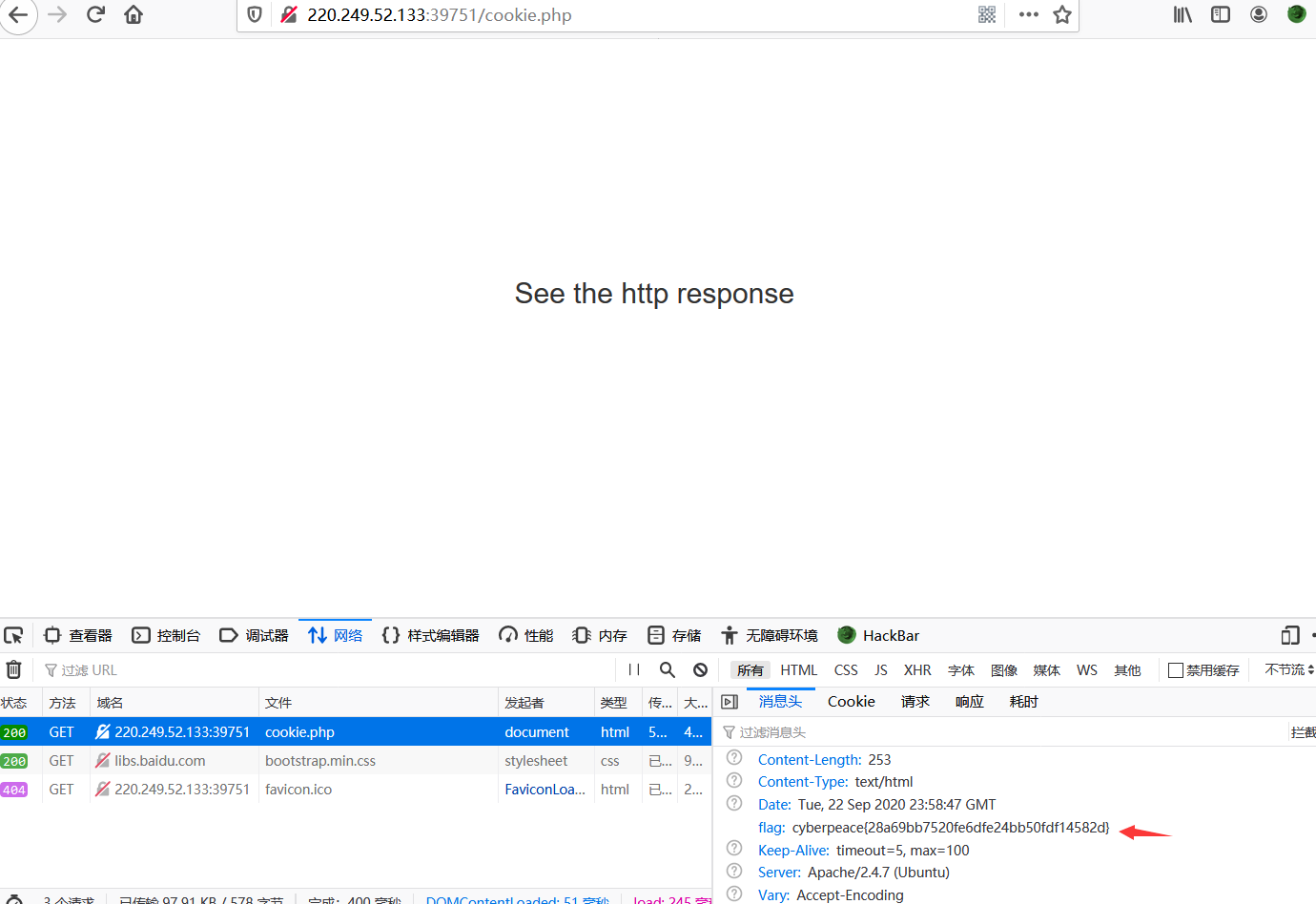Screen dimensions: 1316x904
Task: Switch to the 控制台 console tab
Action: pos(167,635)
